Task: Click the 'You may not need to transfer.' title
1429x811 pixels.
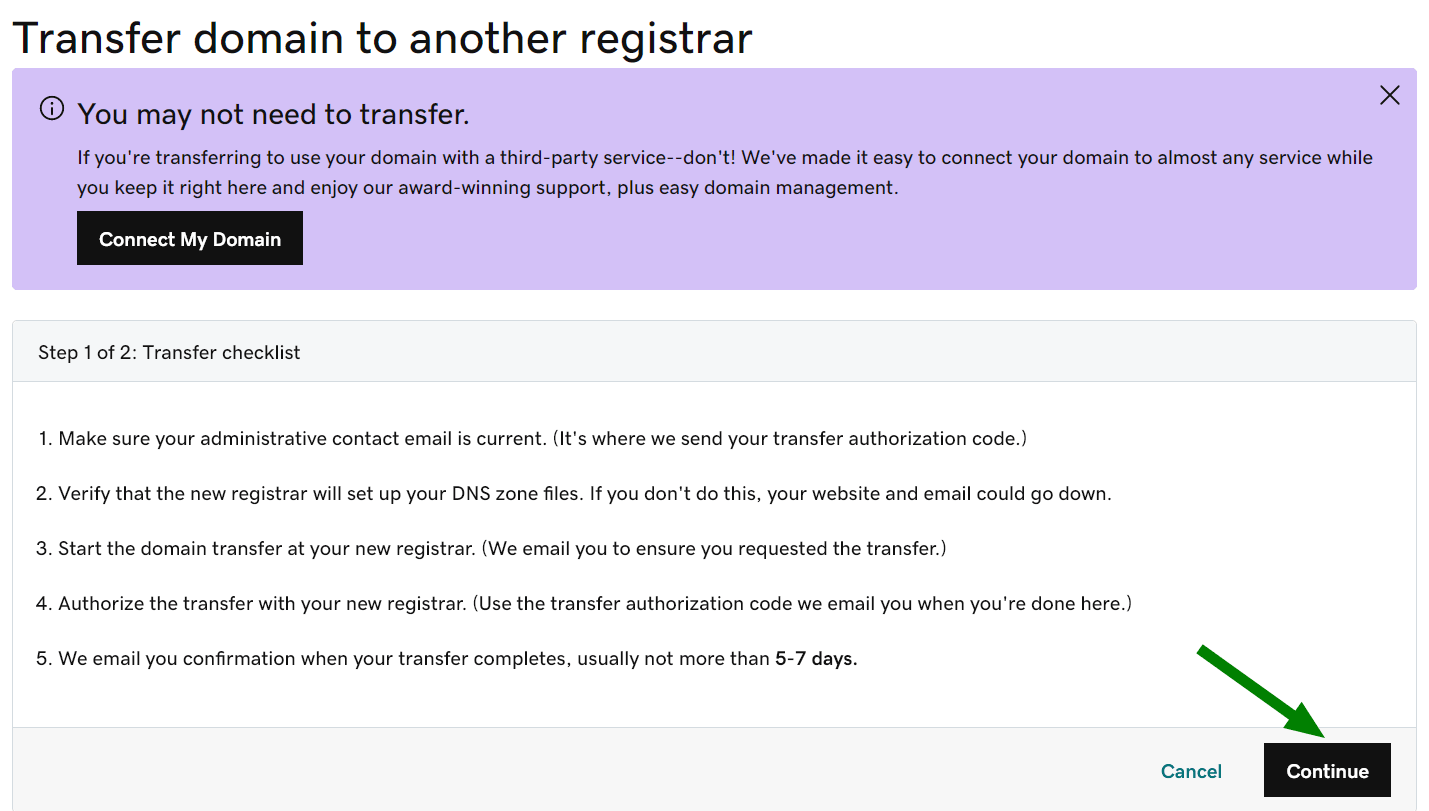Action: [x=273, y=114]
